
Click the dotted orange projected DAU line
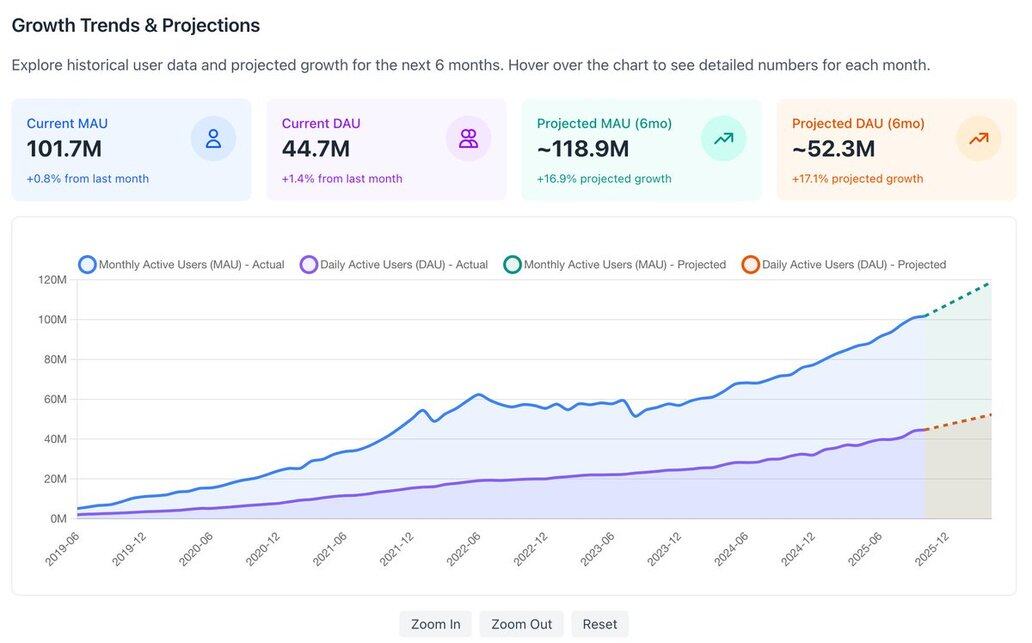(x=960, y=423)
